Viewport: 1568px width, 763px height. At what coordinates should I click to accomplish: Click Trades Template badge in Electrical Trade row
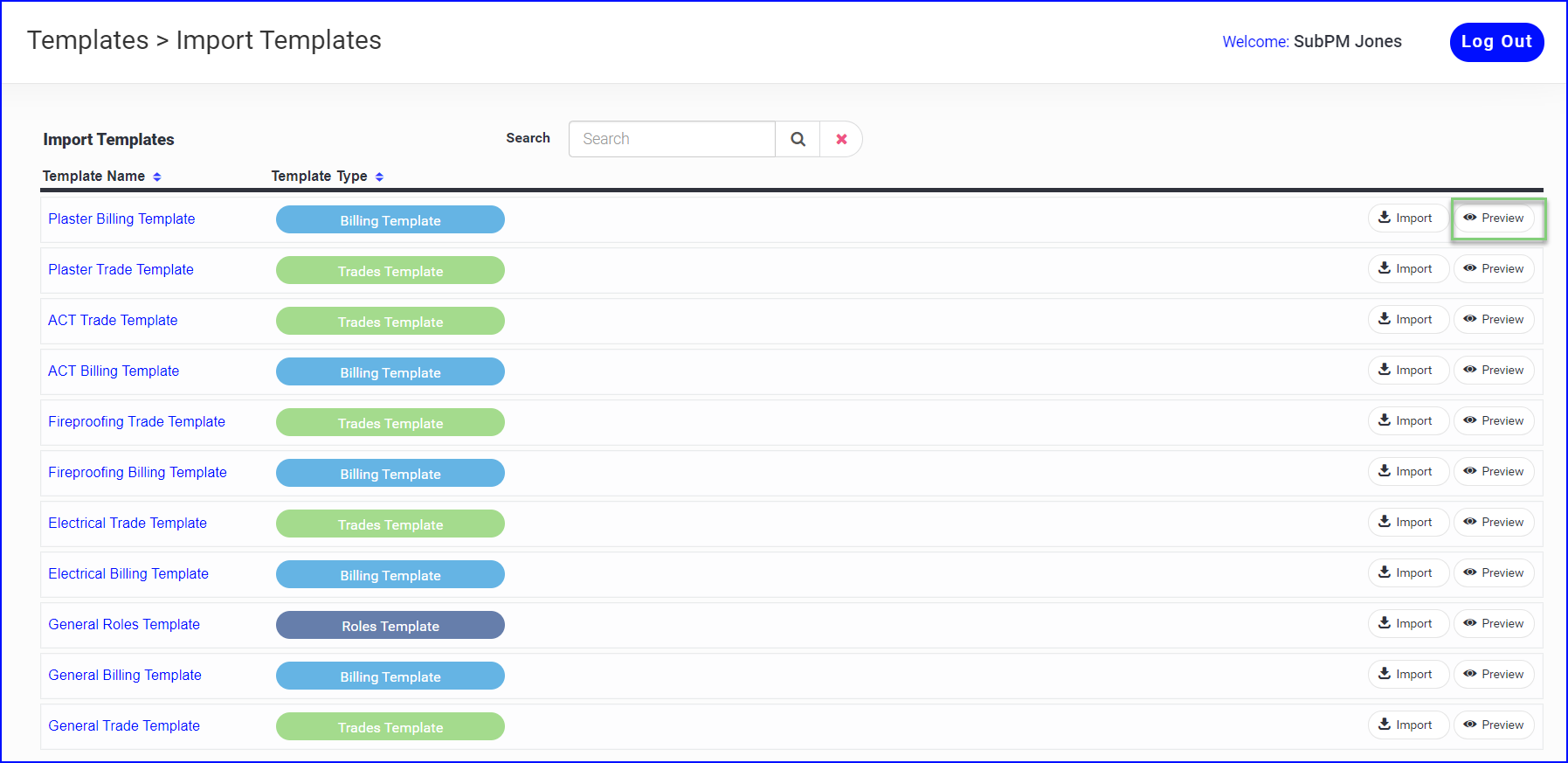(x=390, y=524)
